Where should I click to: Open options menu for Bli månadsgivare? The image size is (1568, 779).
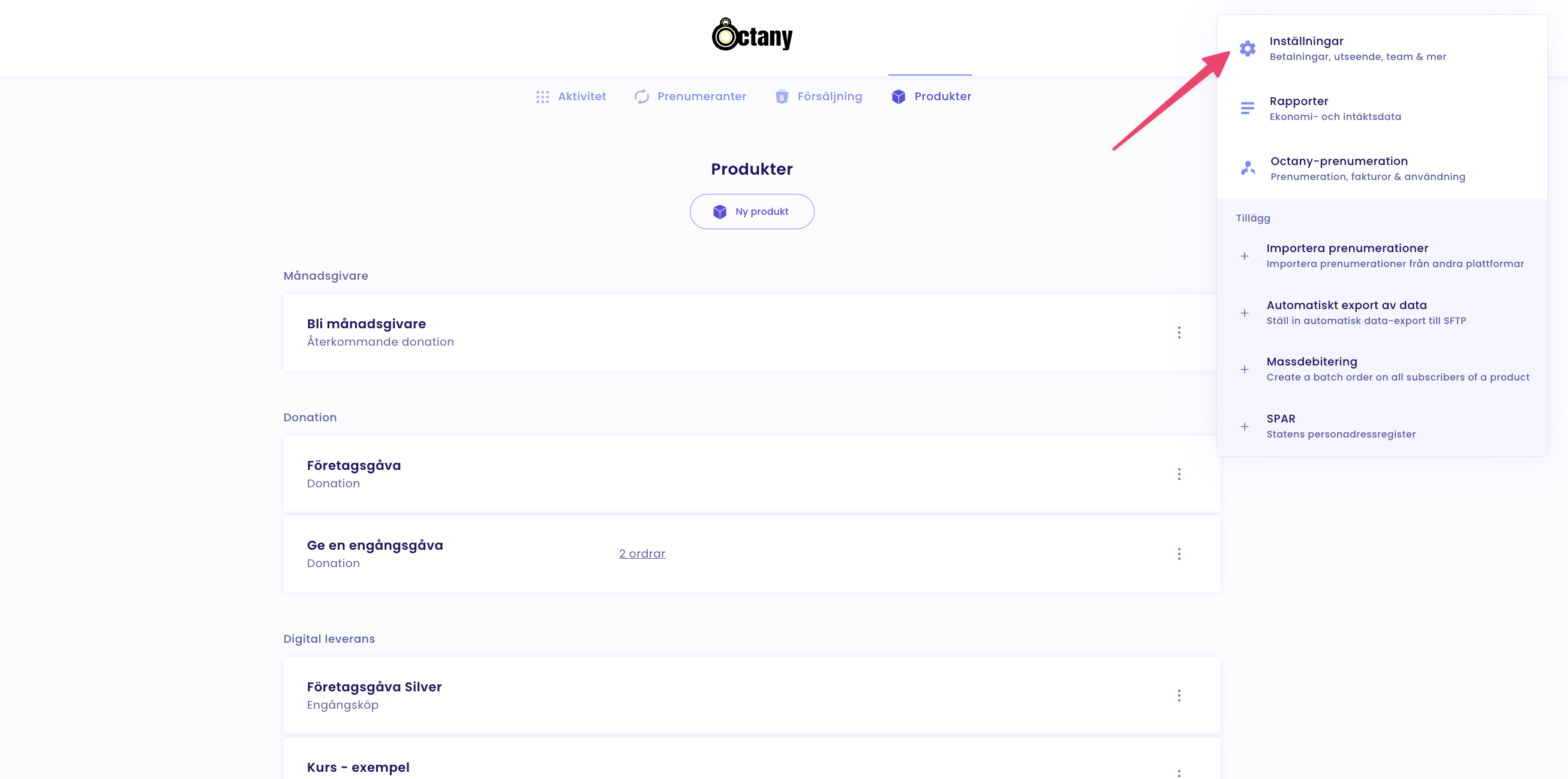[1179, 332]
